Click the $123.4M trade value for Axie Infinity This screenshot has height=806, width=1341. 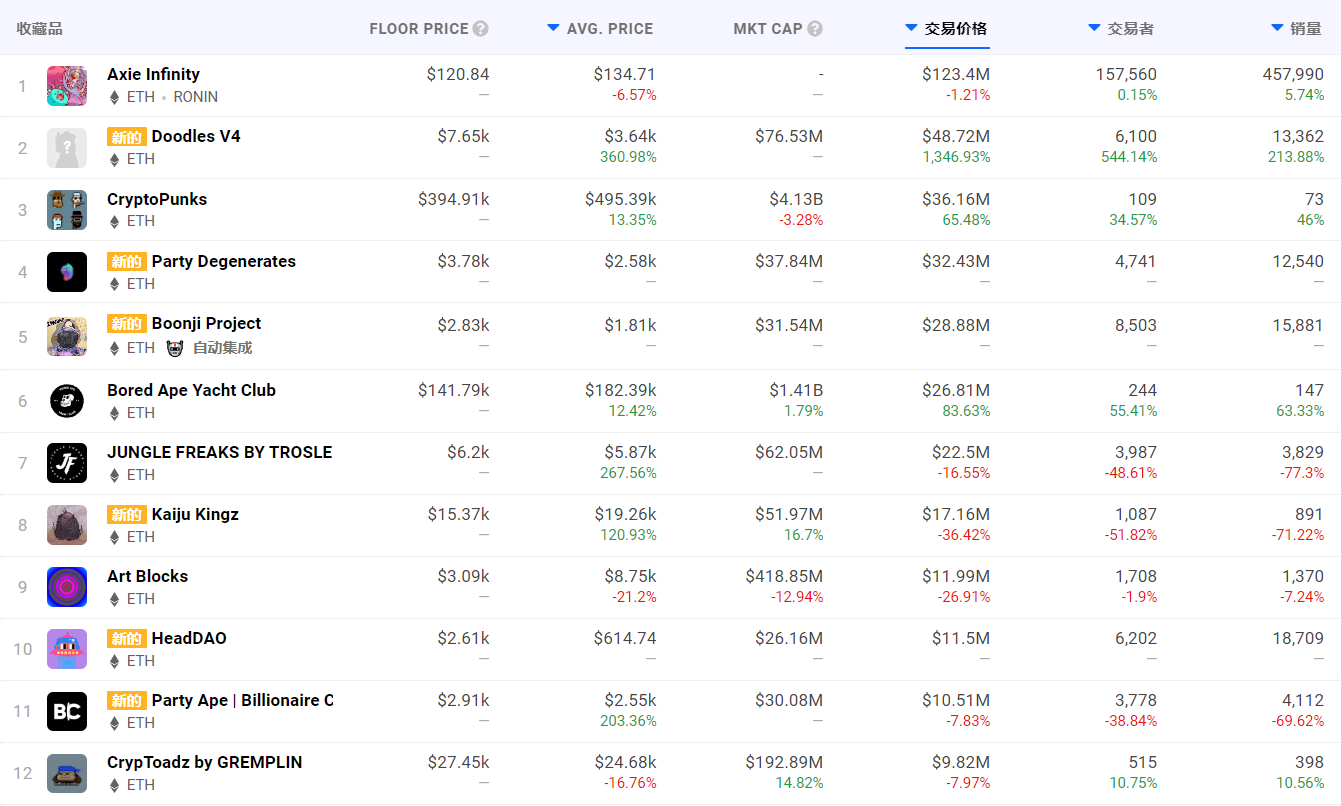956,74
